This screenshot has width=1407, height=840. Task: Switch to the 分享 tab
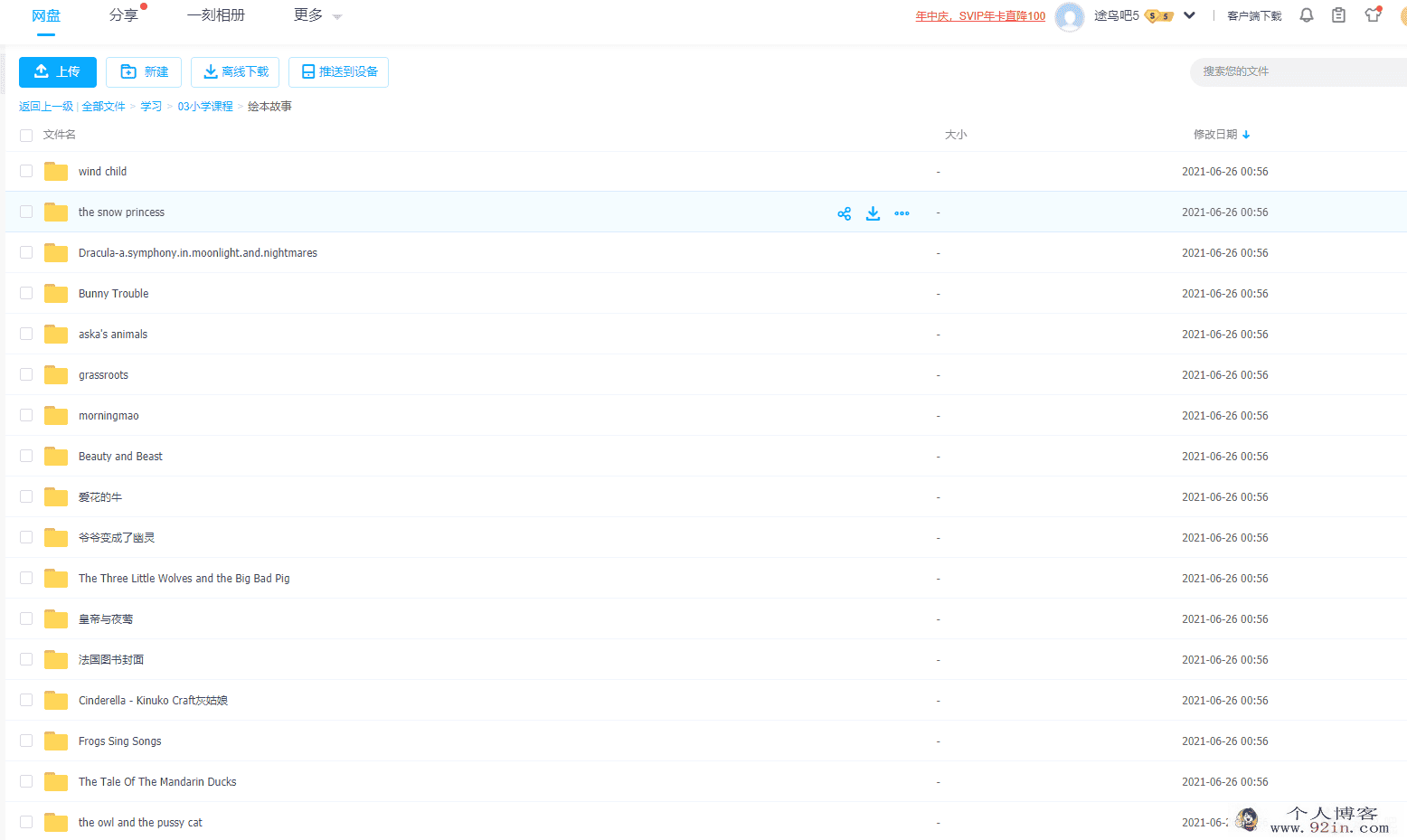pyautogui.click(x=124, y=15)
